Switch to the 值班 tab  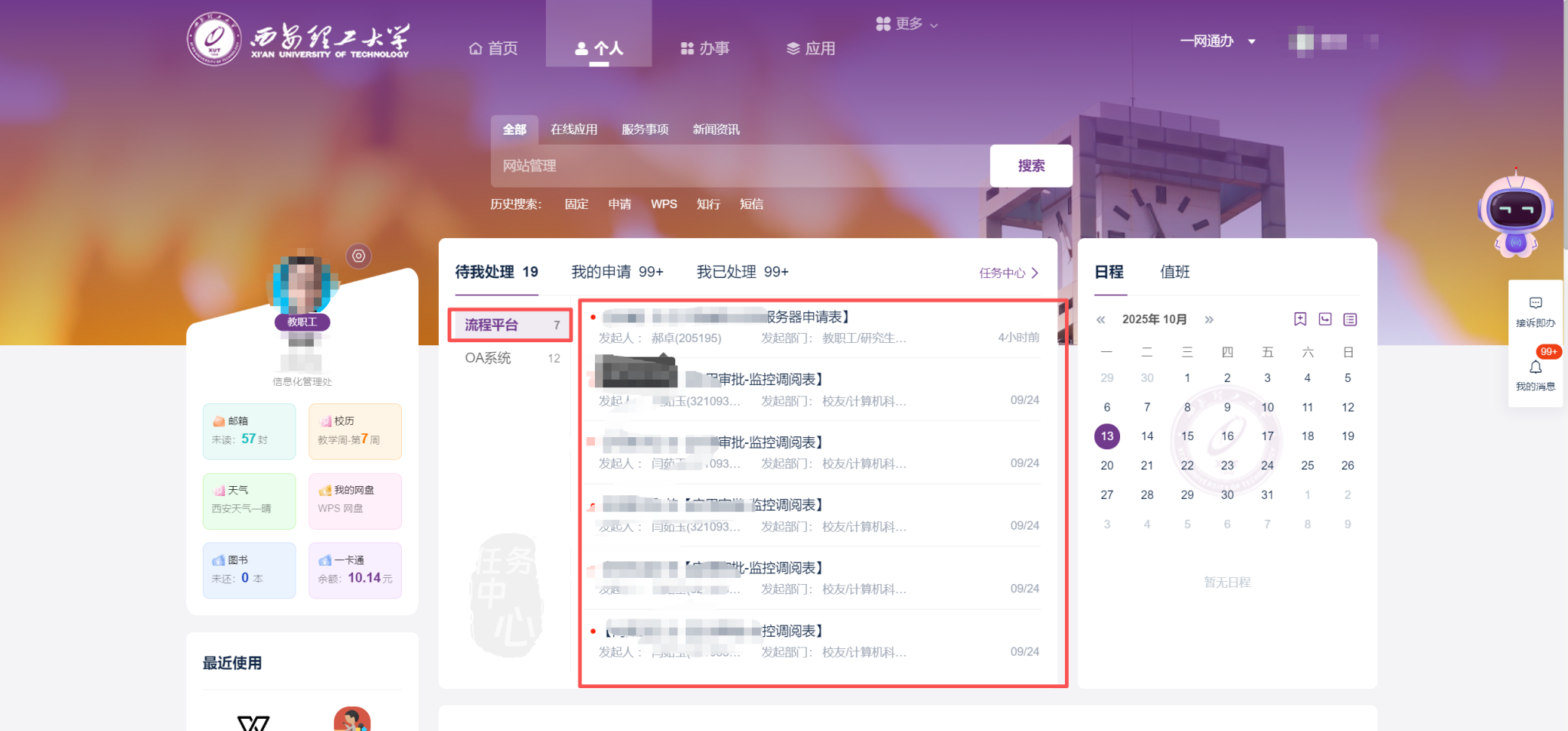pos(1174,272)
